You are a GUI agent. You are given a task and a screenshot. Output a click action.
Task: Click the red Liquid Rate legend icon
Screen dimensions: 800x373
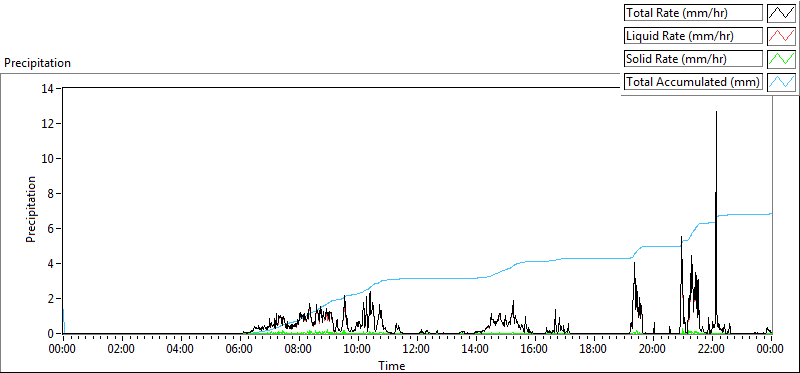pos(781,36)
